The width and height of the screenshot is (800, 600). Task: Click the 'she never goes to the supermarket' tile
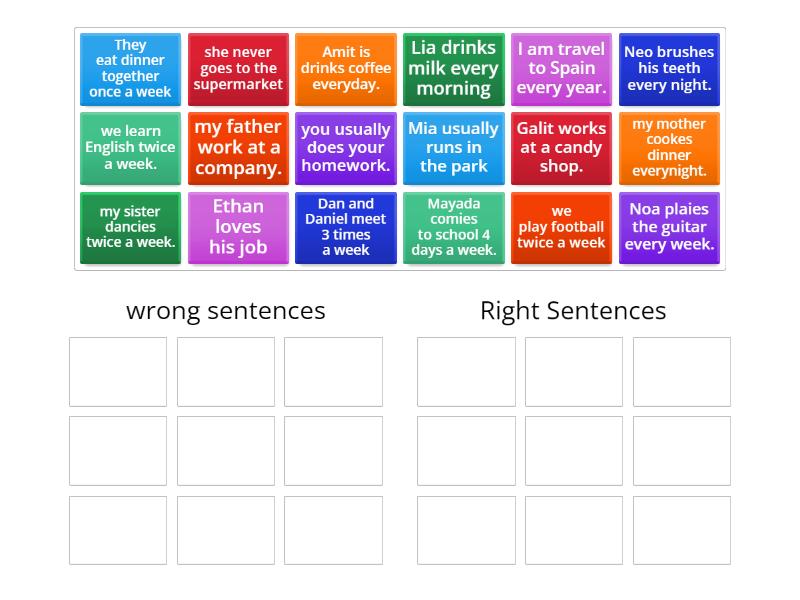pos(238,69)
